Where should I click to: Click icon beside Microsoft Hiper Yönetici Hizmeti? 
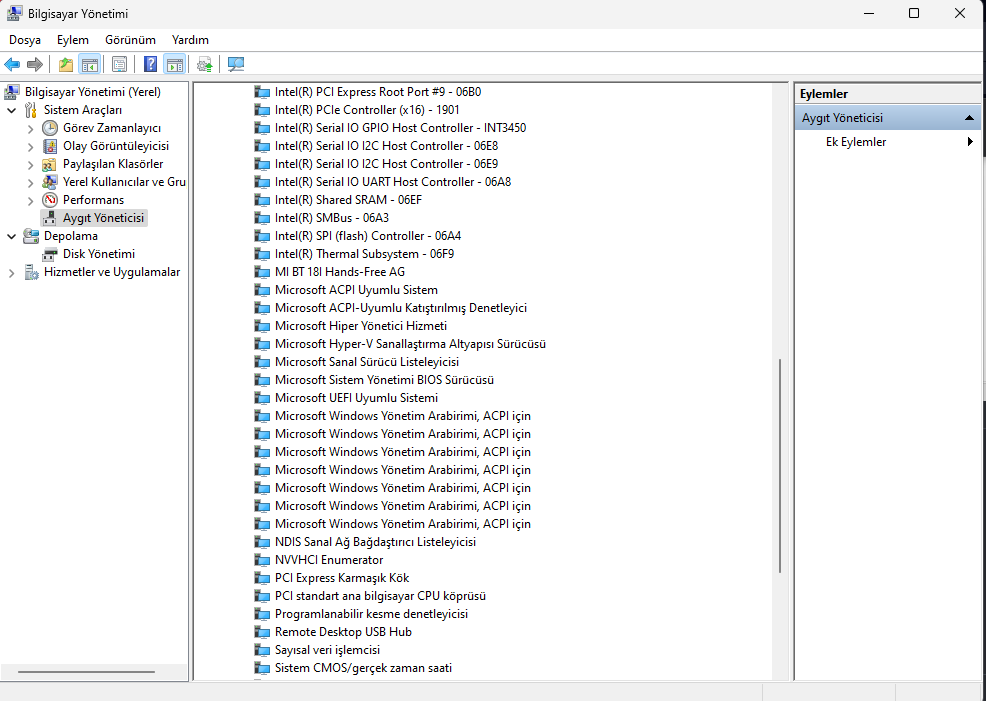pyautogui.click(x=262, y=326)
